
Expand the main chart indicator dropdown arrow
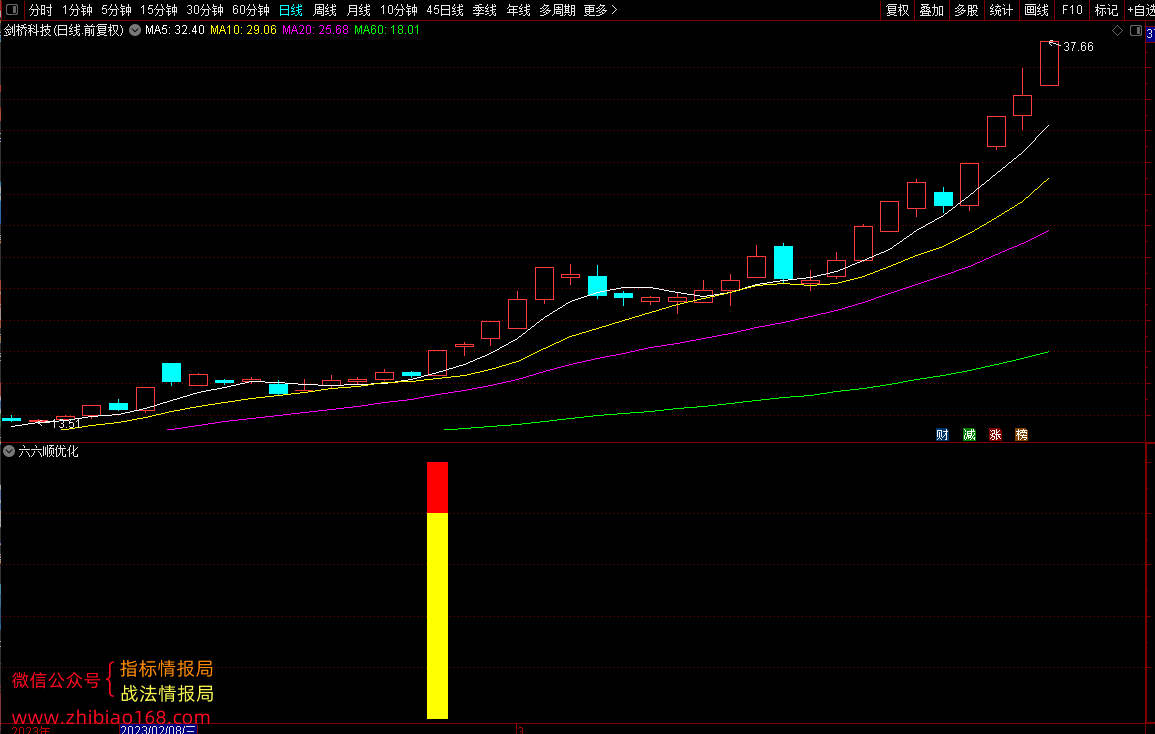tap(135, 30)
